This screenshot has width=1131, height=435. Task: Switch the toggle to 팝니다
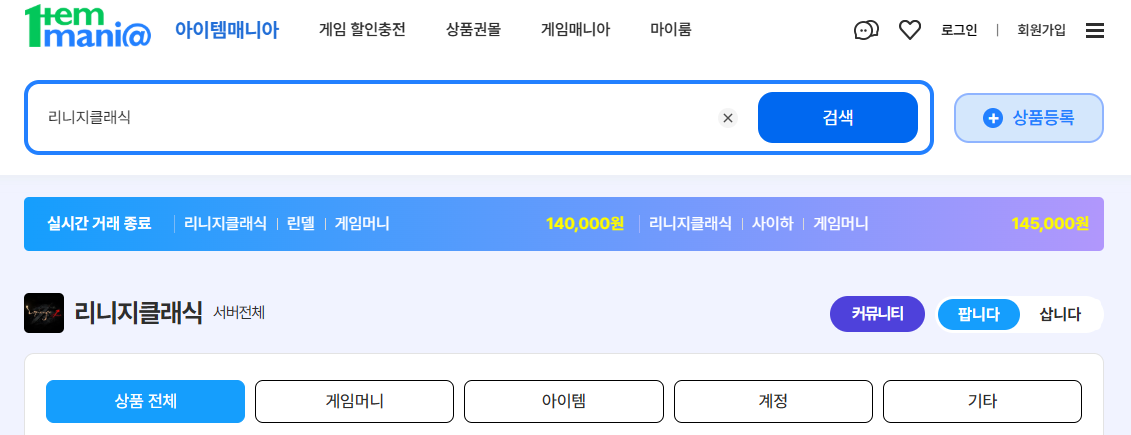pyautogui.click(x=979, y=315)
